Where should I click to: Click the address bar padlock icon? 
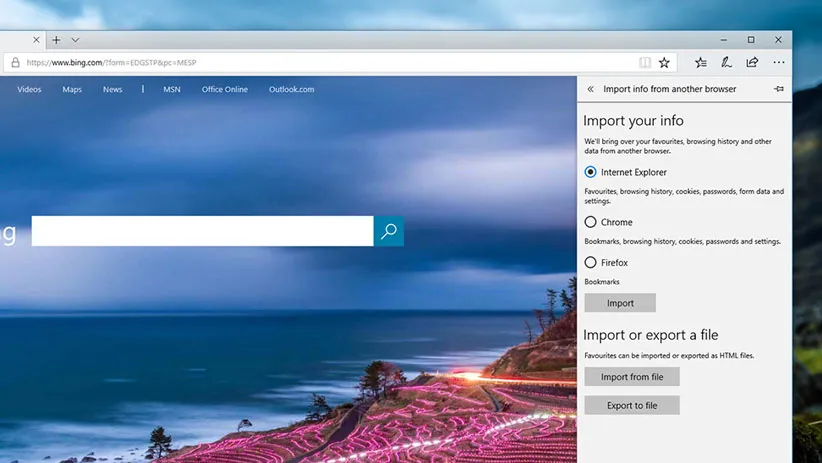[14, 62]
